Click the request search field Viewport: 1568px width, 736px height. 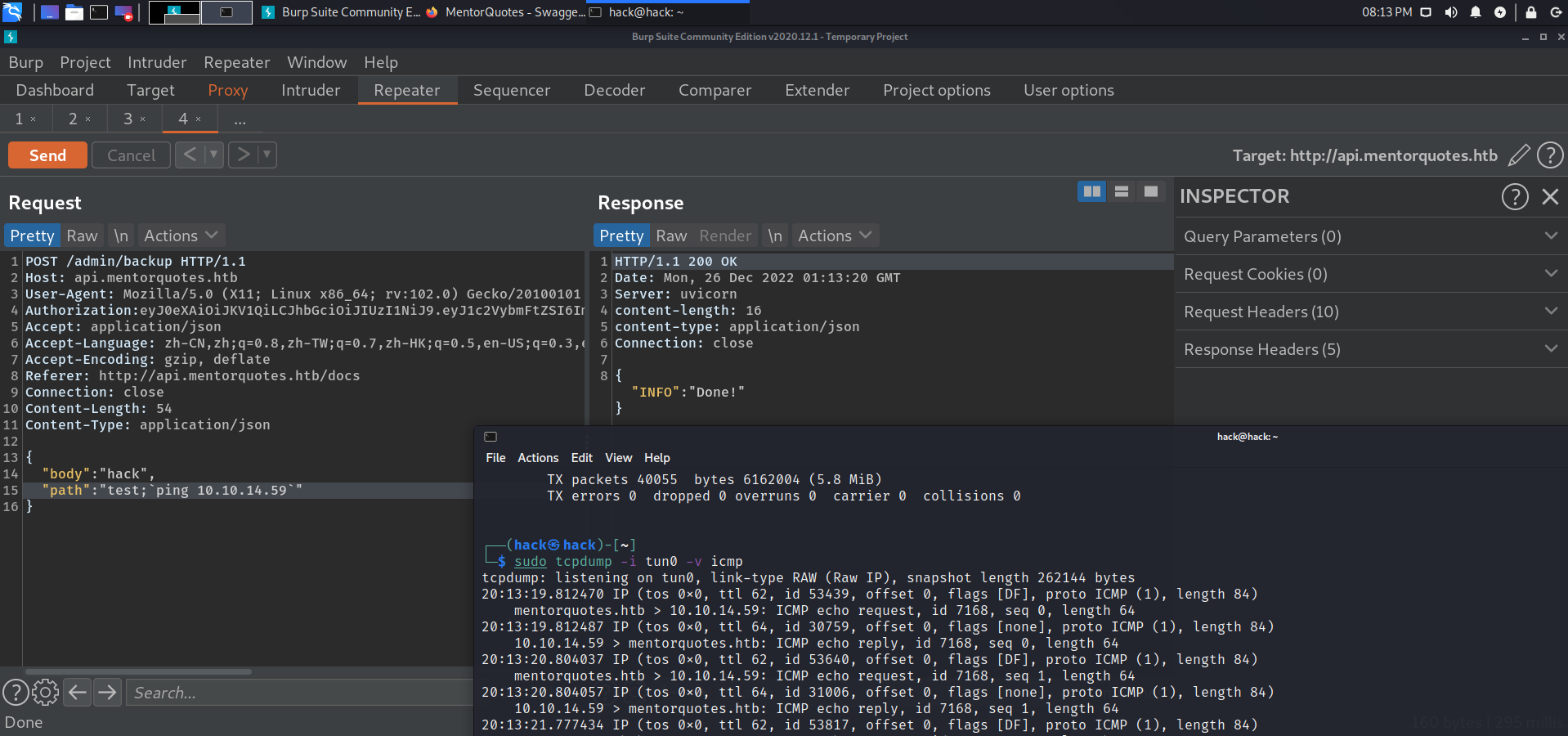click(300, 693)
